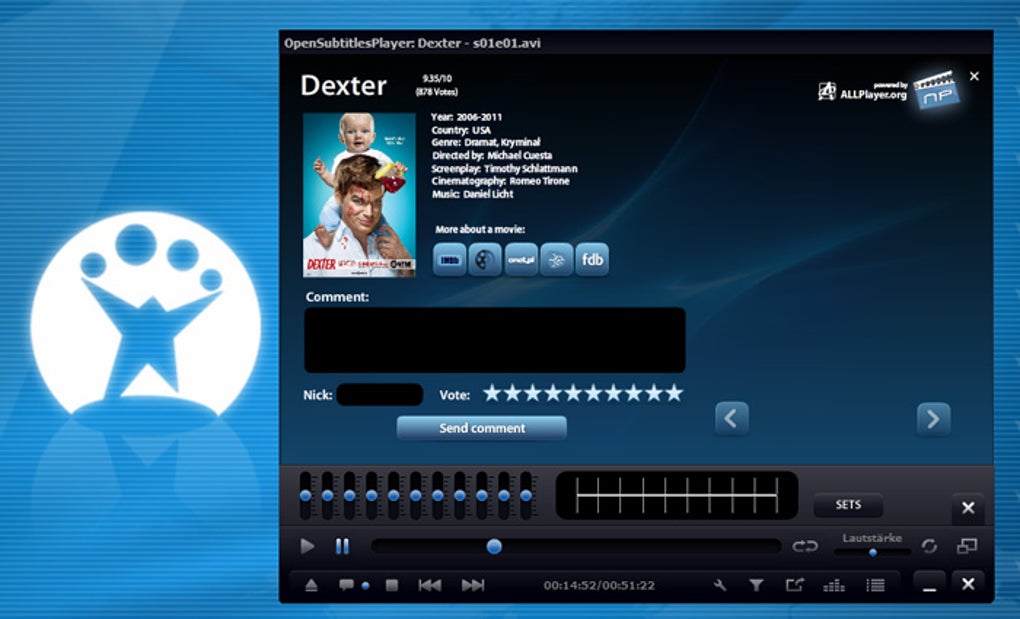Screen dimensions: 1020x619
Task: Stop playback with the square stop icon
Action: point(392,585)
